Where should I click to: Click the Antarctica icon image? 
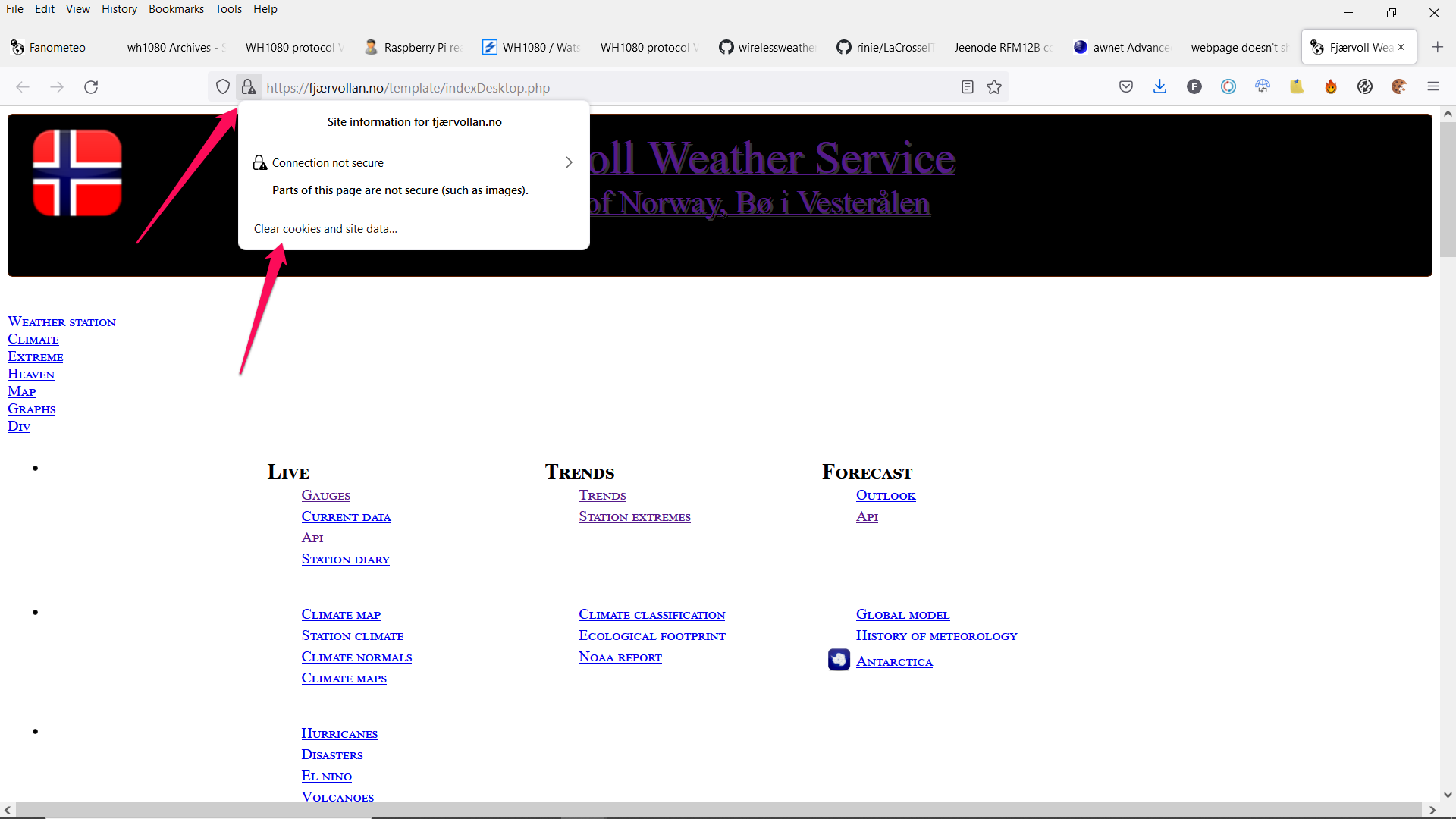click(x=839, y=660)
